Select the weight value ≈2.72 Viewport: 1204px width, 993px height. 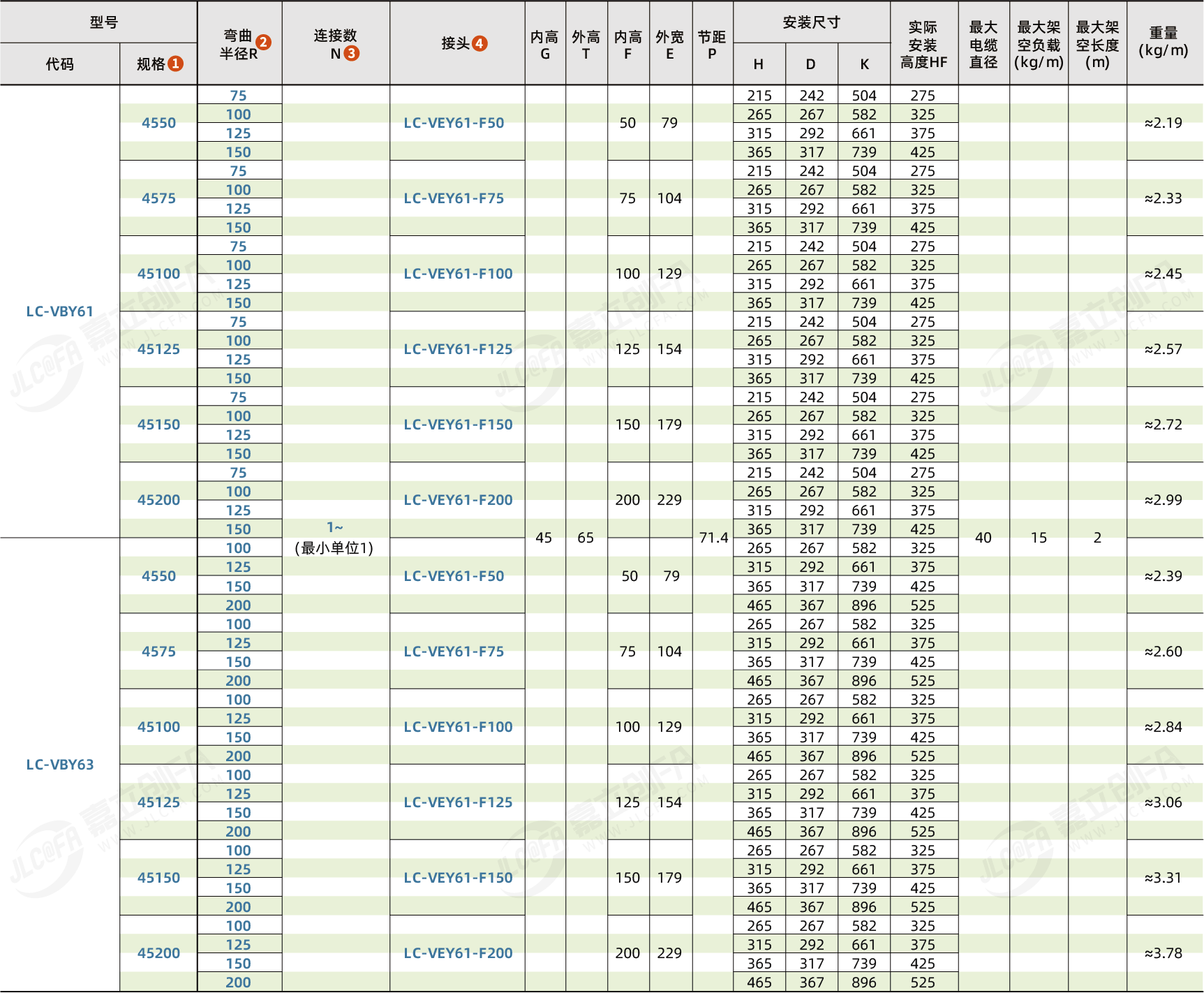pyautogui.click(x=1164, y=425)
